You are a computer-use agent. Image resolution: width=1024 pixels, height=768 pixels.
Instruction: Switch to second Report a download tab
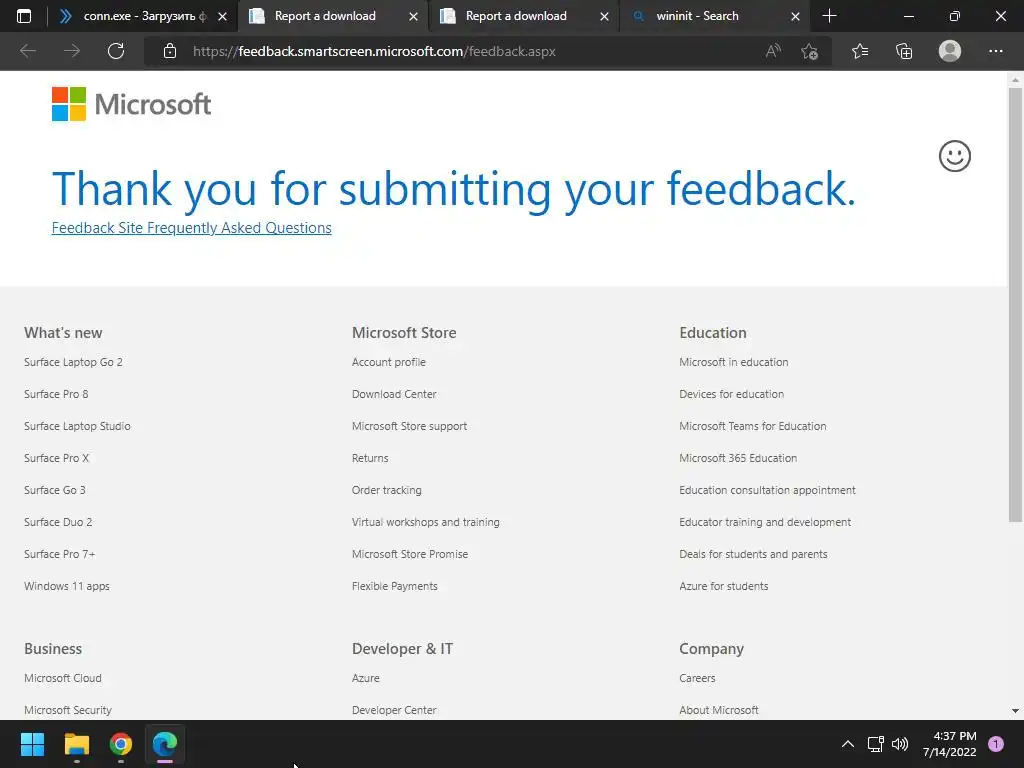pyautogui.click(x=516, y=16)
